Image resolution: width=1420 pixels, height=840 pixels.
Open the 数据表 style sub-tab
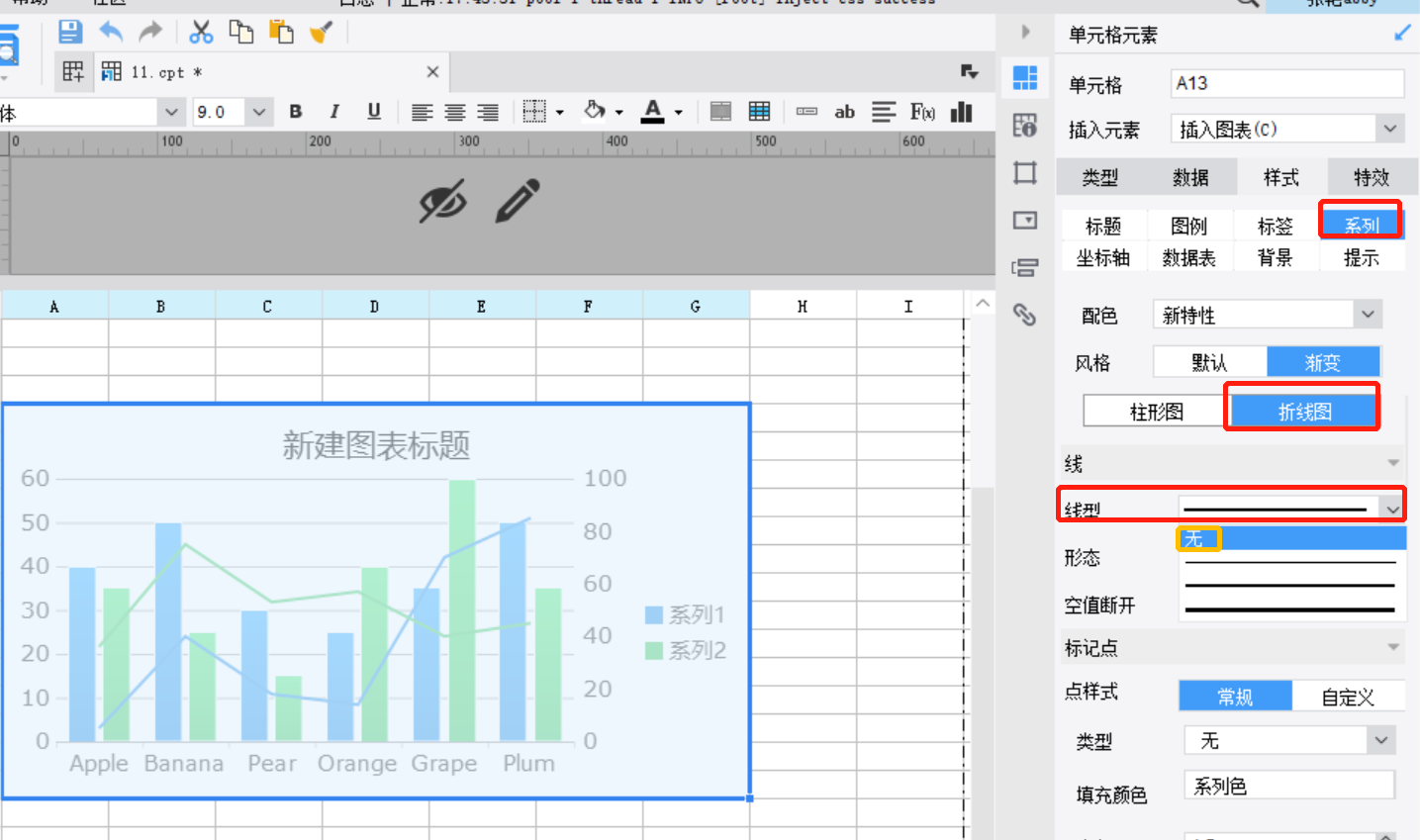(1189, 257)
